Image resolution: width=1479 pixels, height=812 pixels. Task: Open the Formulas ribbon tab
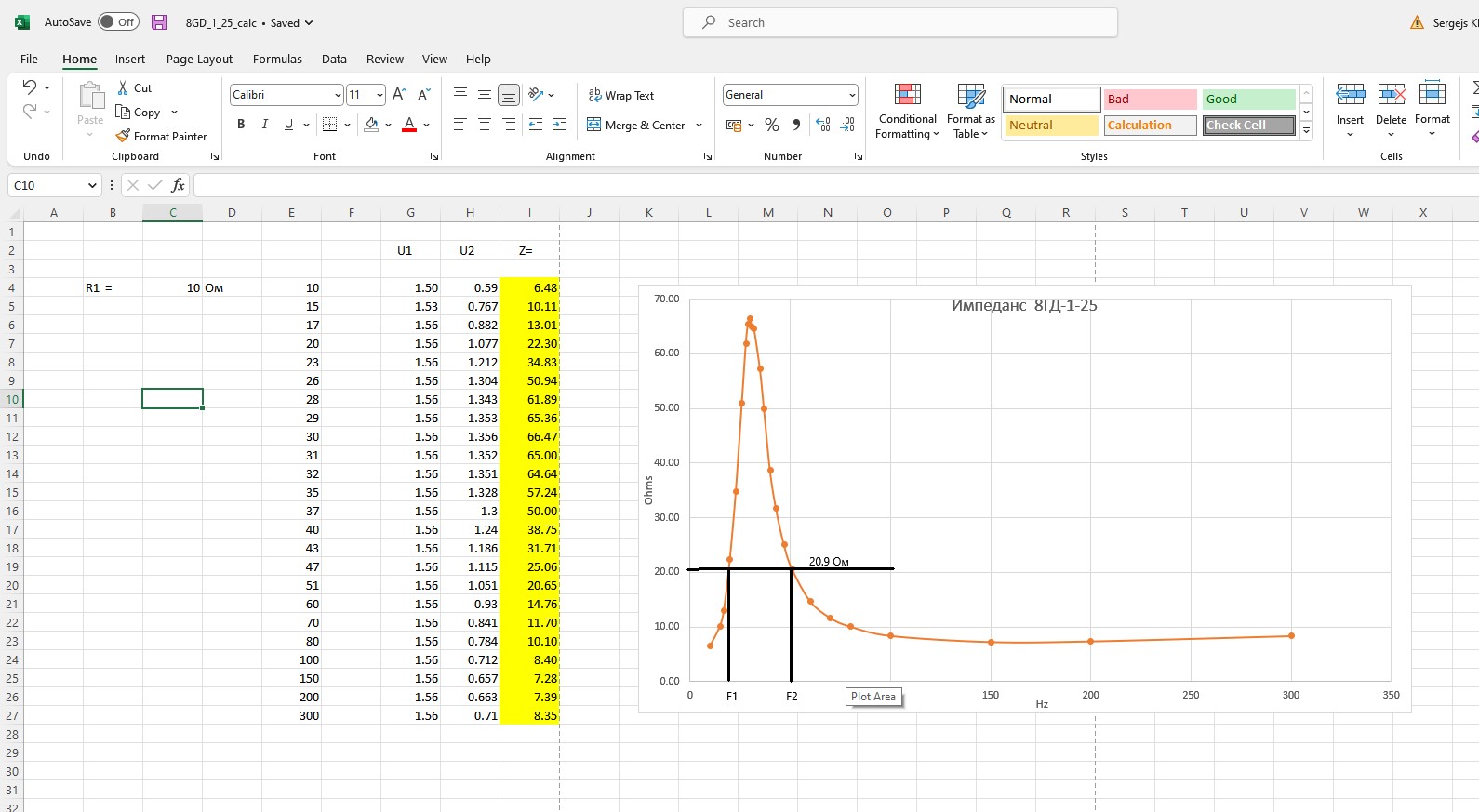[277, 59]
